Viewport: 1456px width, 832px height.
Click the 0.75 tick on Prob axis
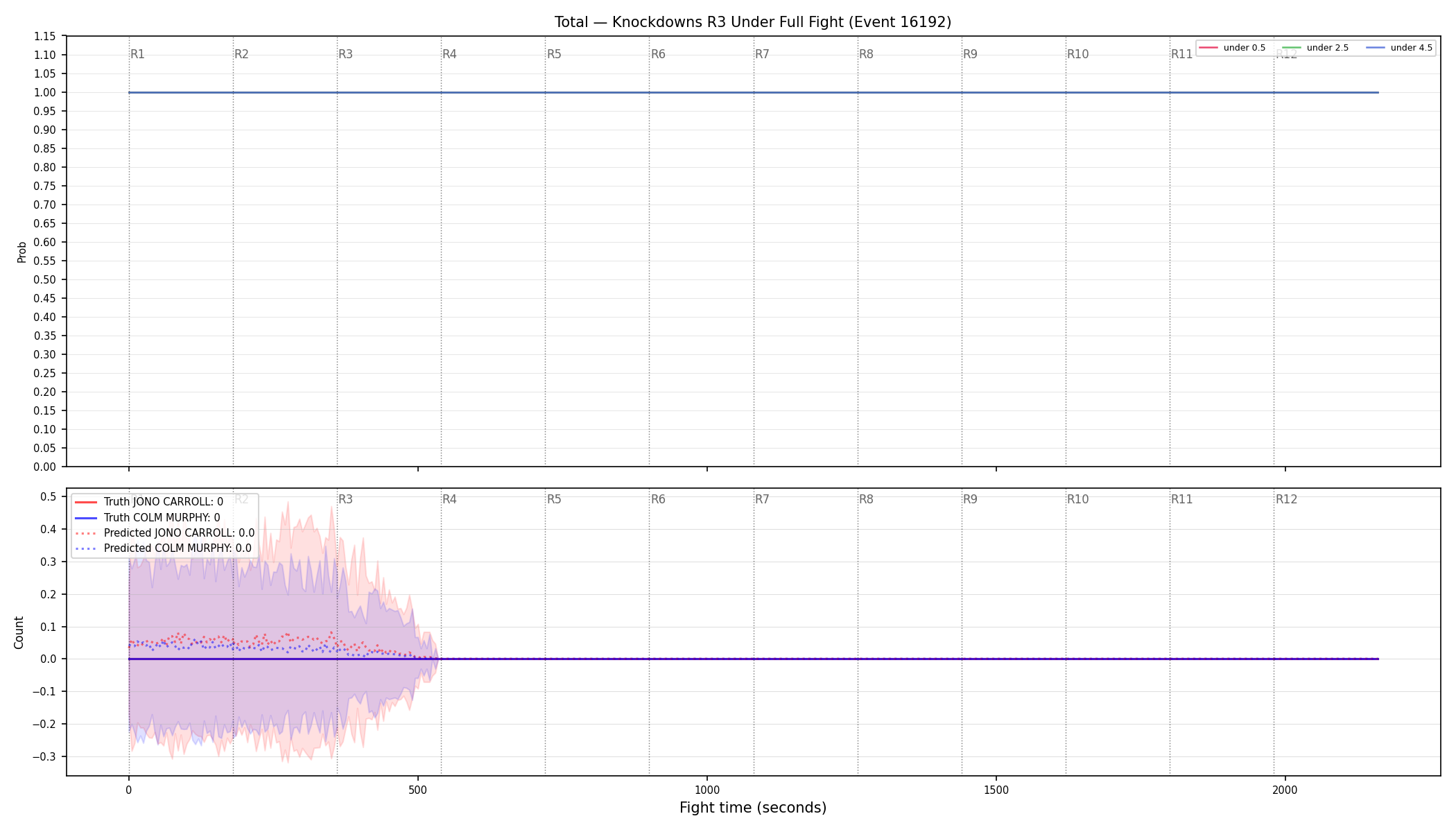pos(45,186)
